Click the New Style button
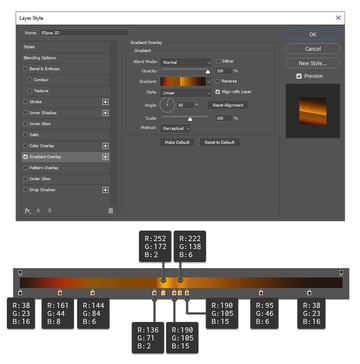The image size is (360, 364). 313,63
